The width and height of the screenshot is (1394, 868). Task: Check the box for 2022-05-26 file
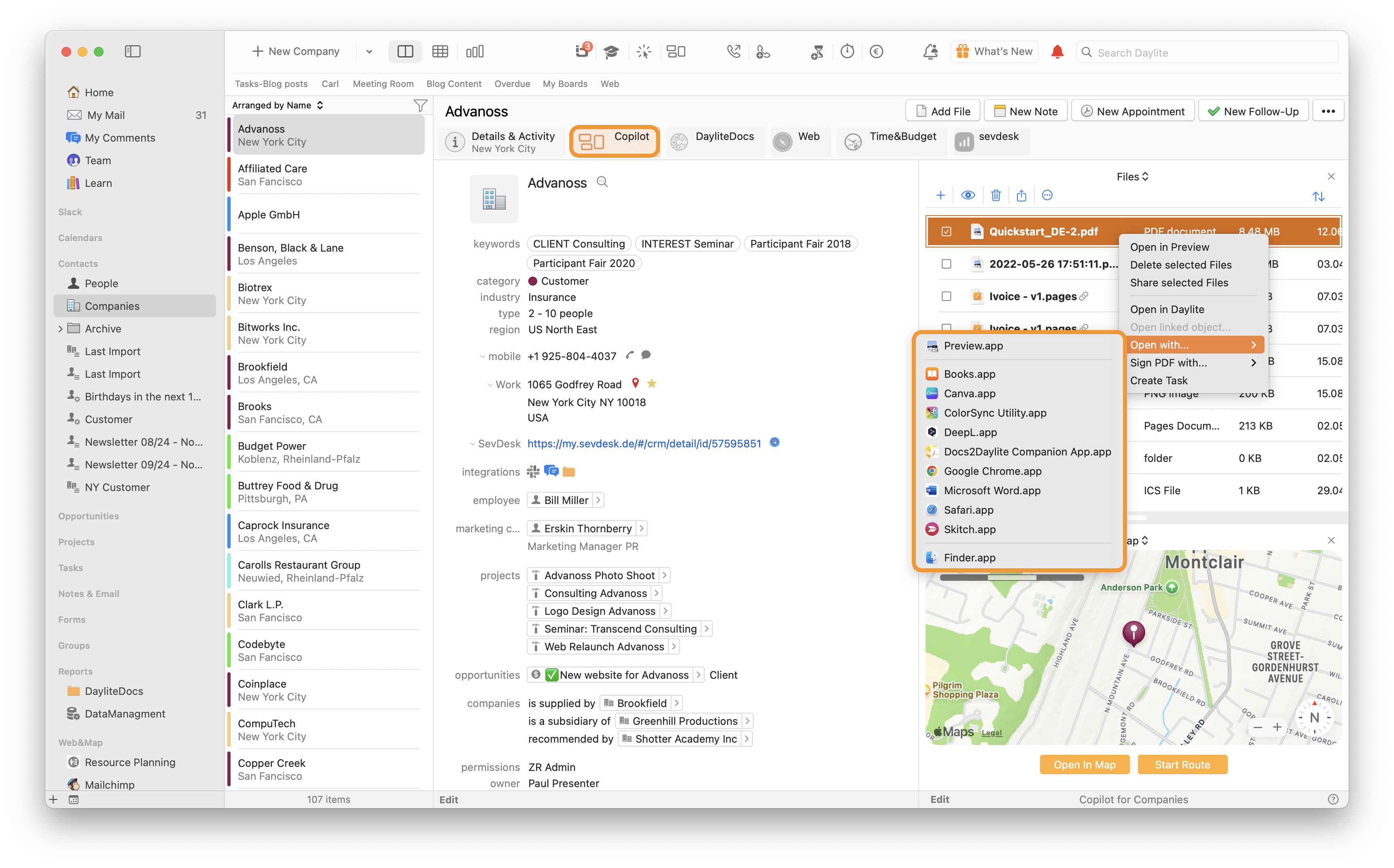946,264
